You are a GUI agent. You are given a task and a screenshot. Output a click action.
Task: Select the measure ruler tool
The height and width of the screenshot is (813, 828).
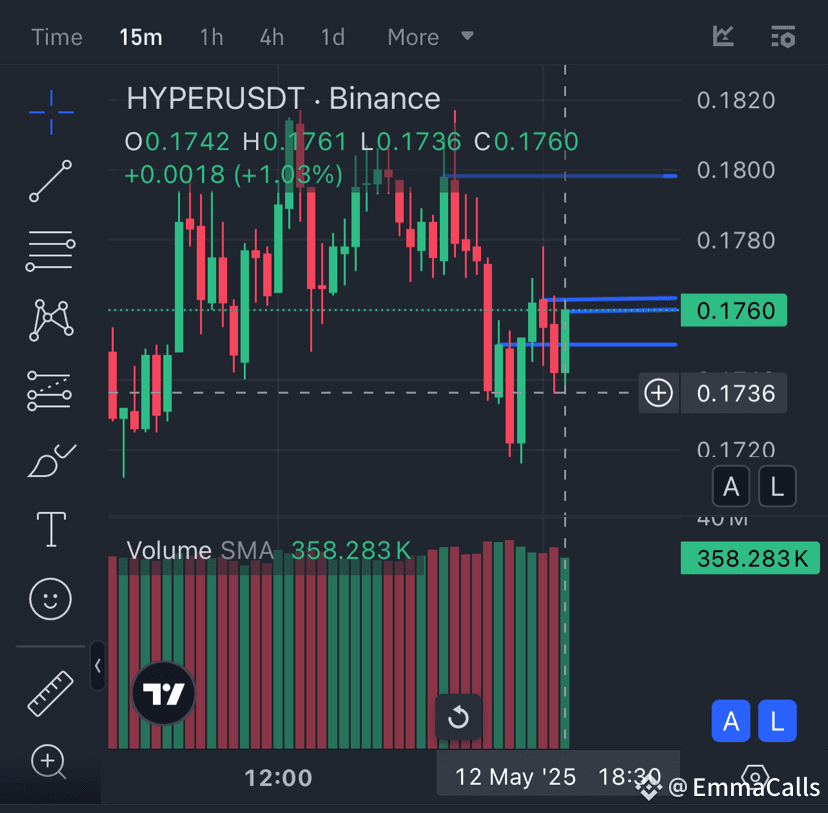coord(50,693)
